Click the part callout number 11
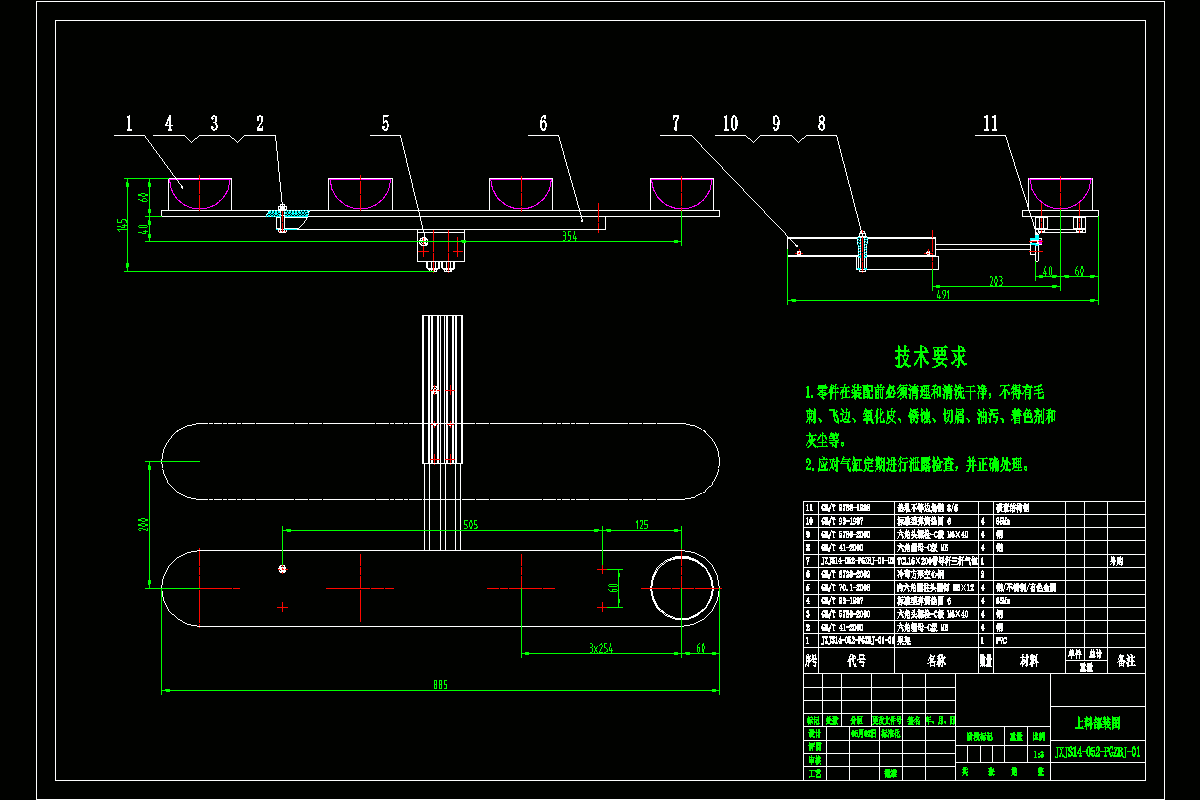Screen dimensions: 1200x800 pyautogui.click(x=990, y=124)
